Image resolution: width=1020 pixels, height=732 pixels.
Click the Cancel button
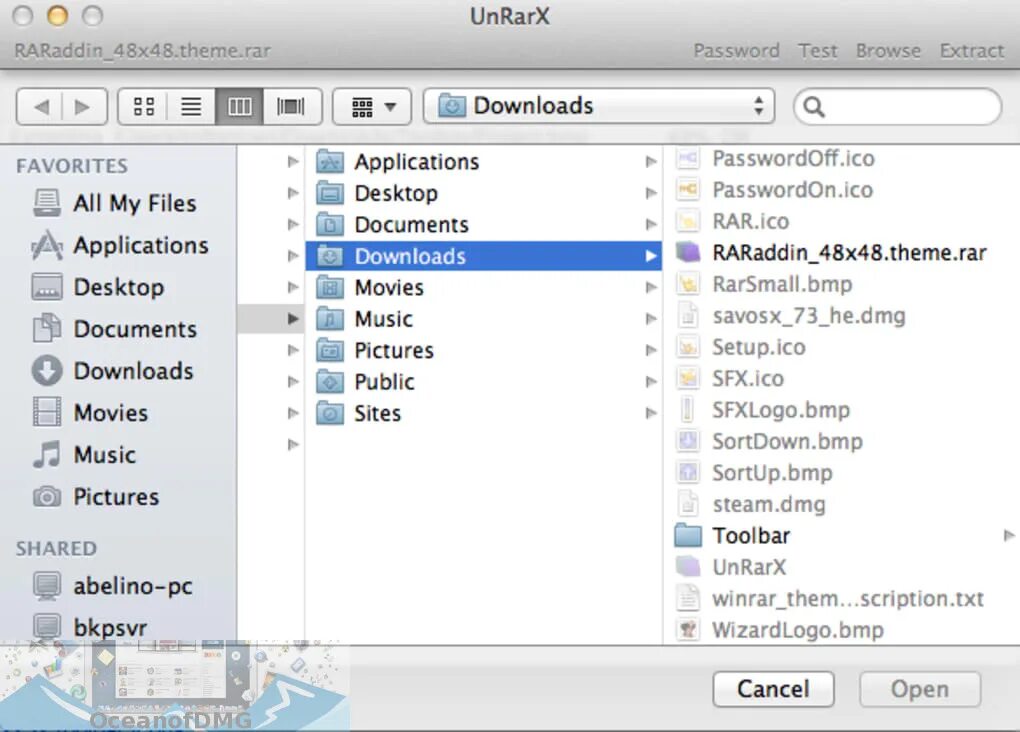773,689
